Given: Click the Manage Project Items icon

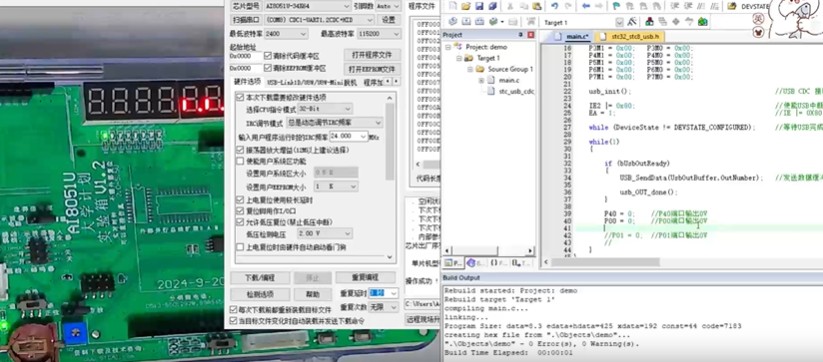Looking at the screenshot, I should pos(649,22).
